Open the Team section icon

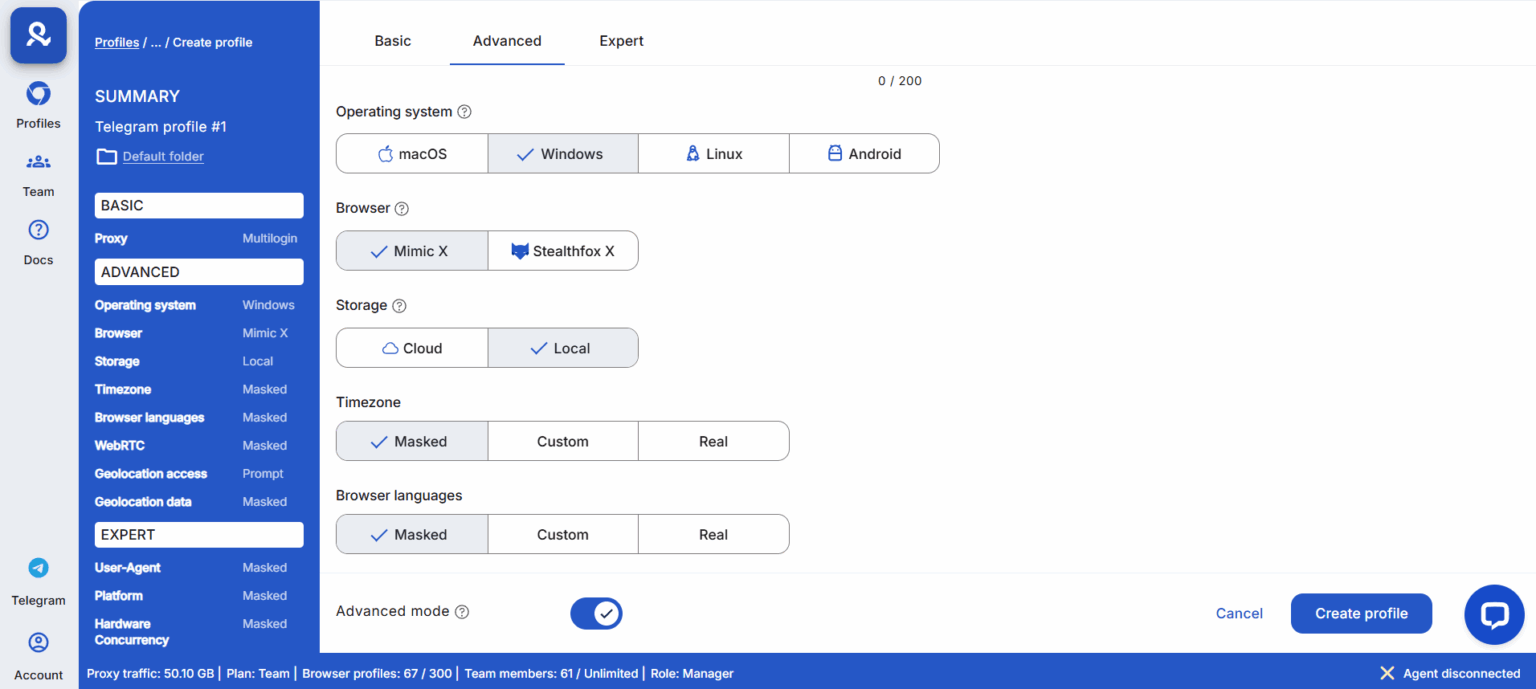(38, 162)
